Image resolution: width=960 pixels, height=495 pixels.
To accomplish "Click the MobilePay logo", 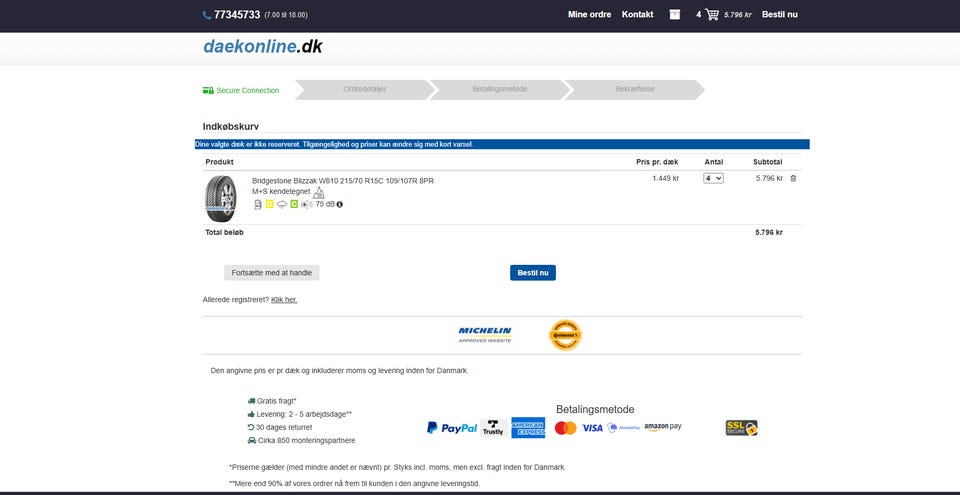I will coord(623,428).
